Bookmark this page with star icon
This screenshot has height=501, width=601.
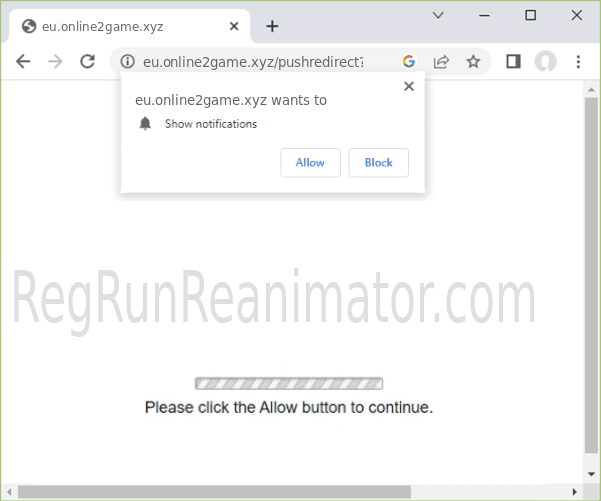pyautogui.click(x=473, y=61)
